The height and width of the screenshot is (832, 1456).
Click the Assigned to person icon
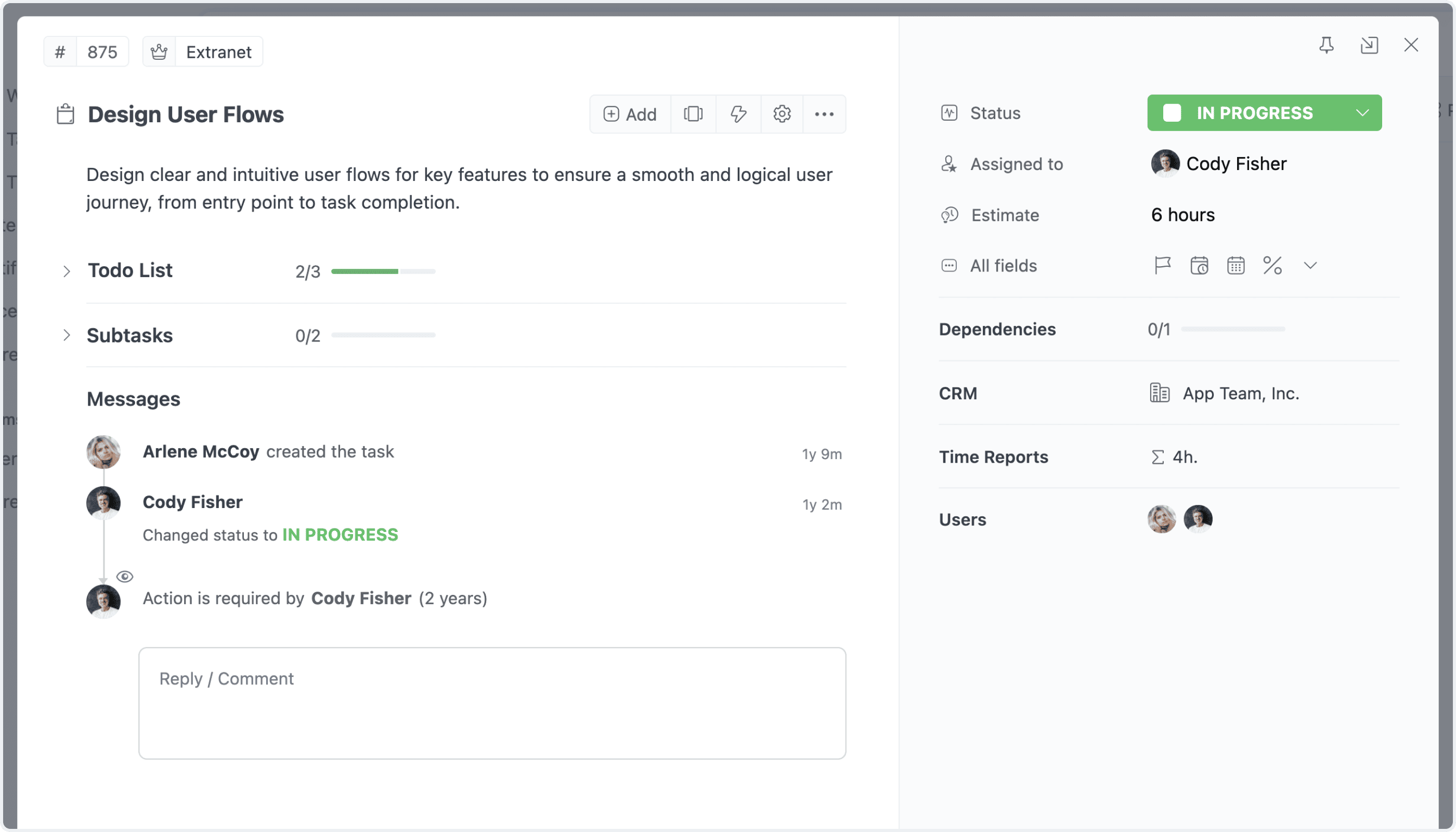[x=948, y=164]
